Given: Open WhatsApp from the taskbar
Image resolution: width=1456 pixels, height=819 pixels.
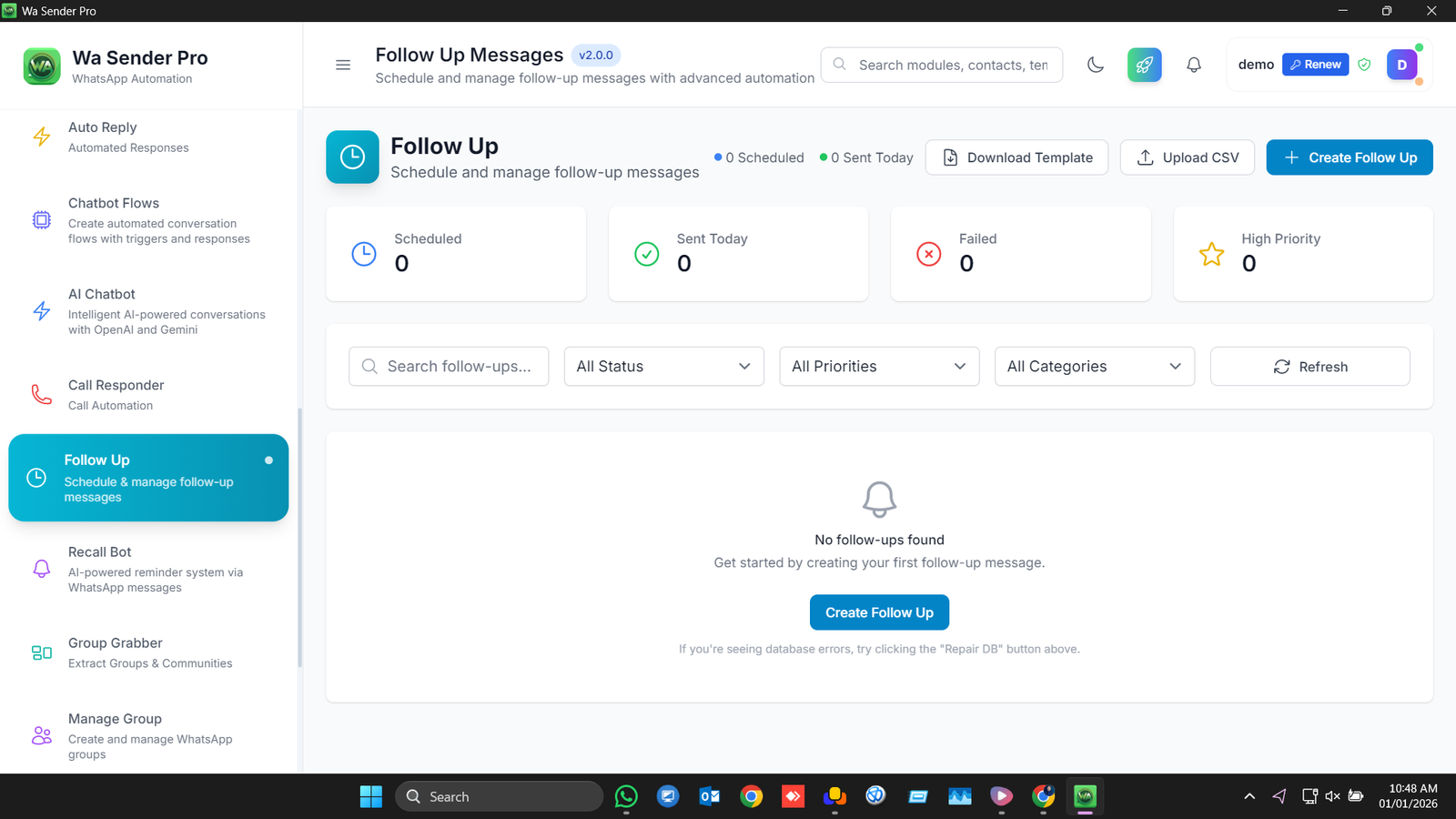Looking at the screenshot, I should coord(626,796).
